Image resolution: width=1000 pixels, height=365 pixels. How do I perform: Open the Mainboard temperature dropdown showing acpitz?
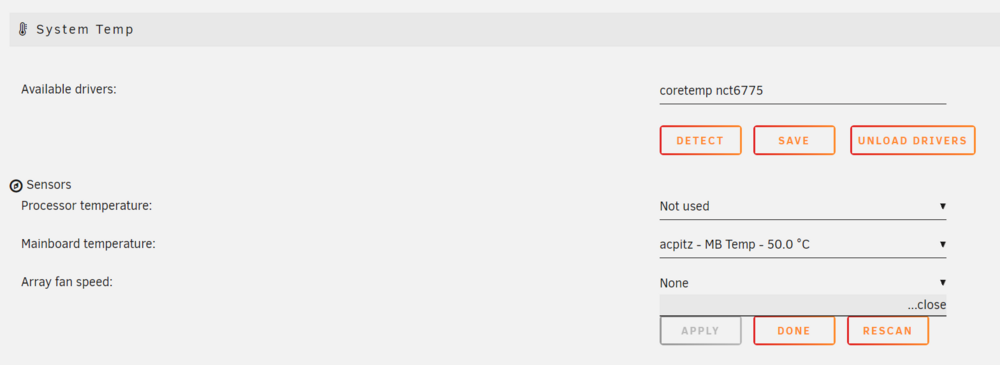click(802, 244)
